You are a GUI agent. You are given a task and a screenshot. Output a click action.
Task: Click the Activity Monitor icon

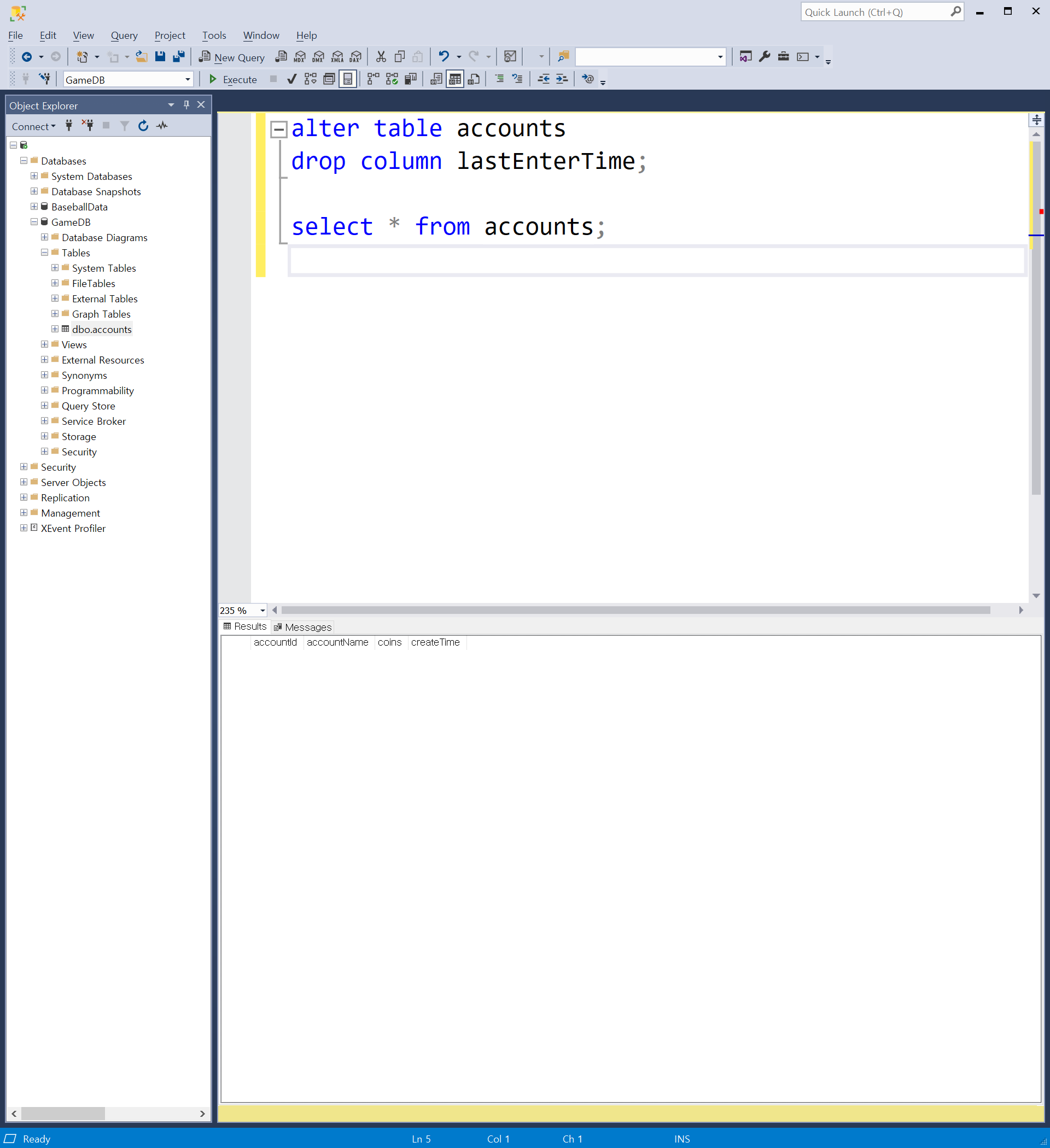point(510,56)
